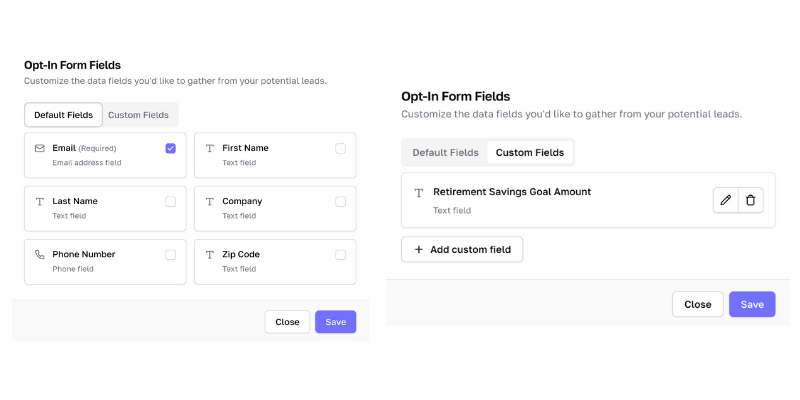Click the text icon beside First Name
Screen dimensions: 800x400
point(210,148)
